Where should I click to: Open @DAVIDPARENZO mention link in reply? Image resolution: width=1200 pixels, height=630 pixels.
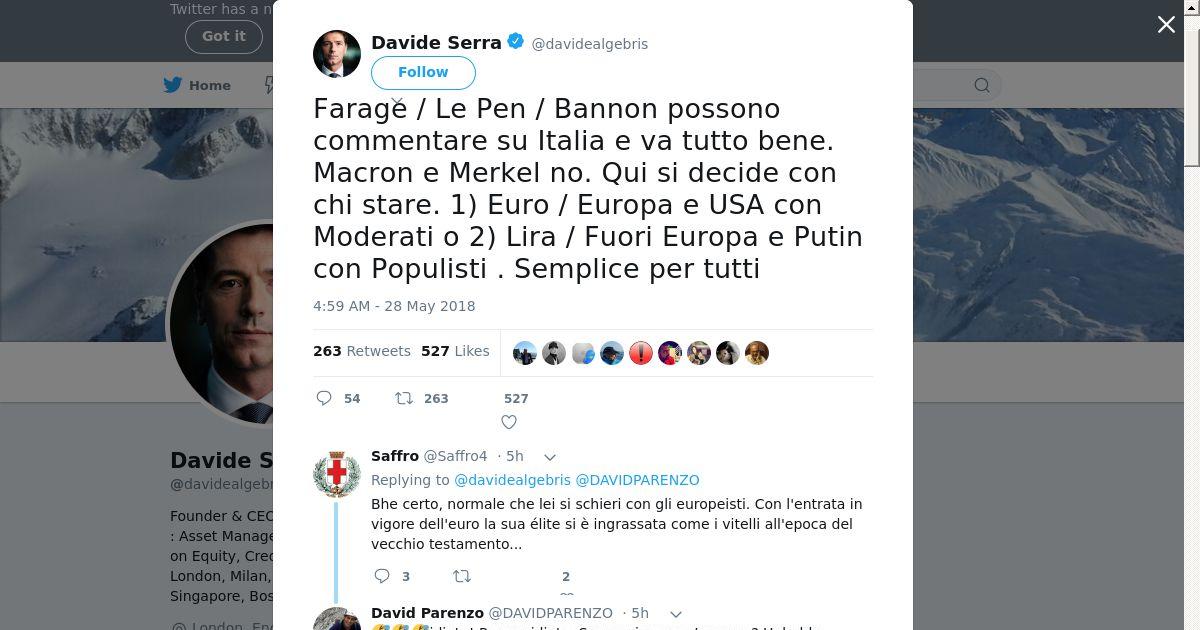[x=638, y=480]
